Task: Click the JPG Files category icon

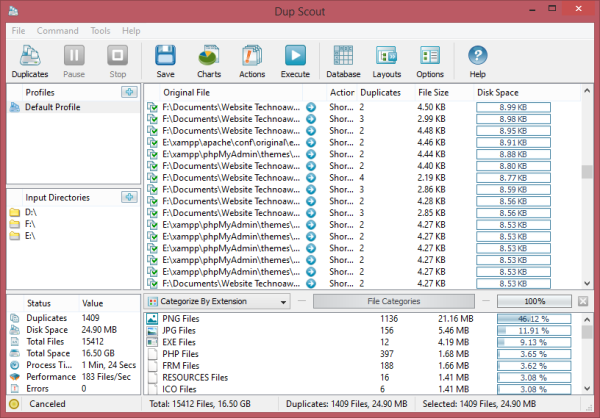Action: click(152, 330)
